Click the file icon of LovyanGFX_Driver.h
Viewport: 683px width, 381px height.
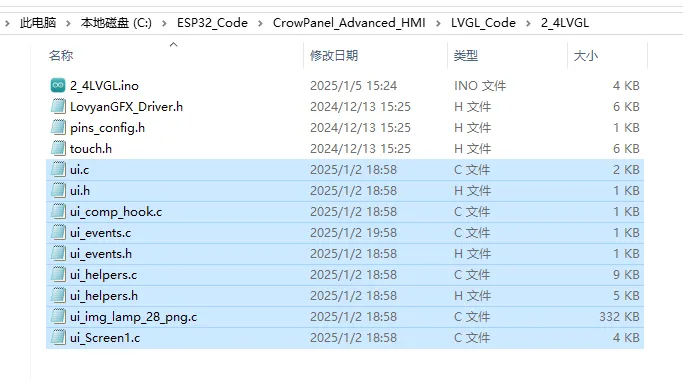(58, 106)
